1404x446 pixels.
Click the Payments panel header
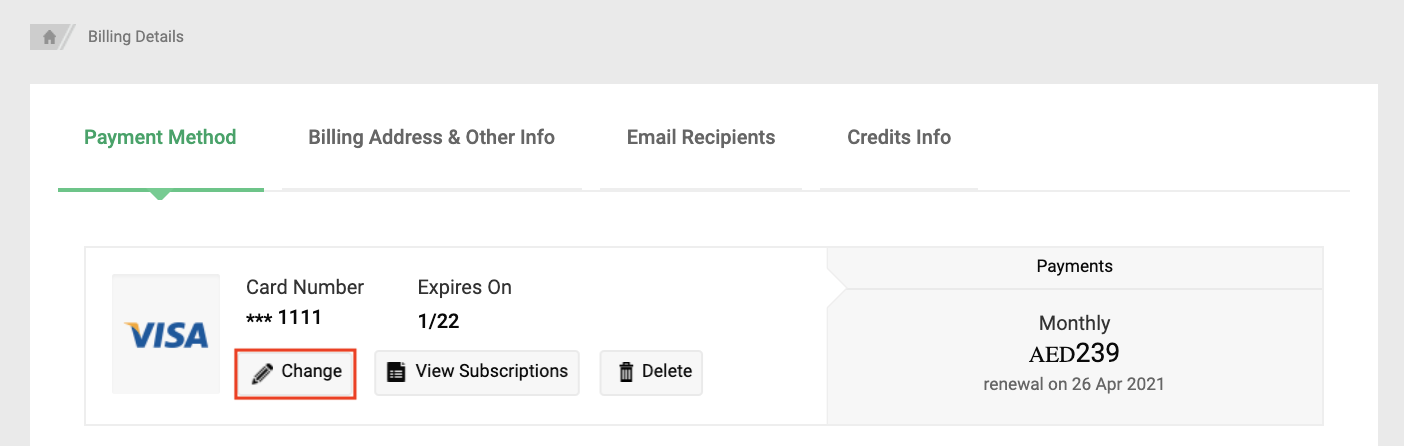pyautogui.click(x=1074, y=267)
